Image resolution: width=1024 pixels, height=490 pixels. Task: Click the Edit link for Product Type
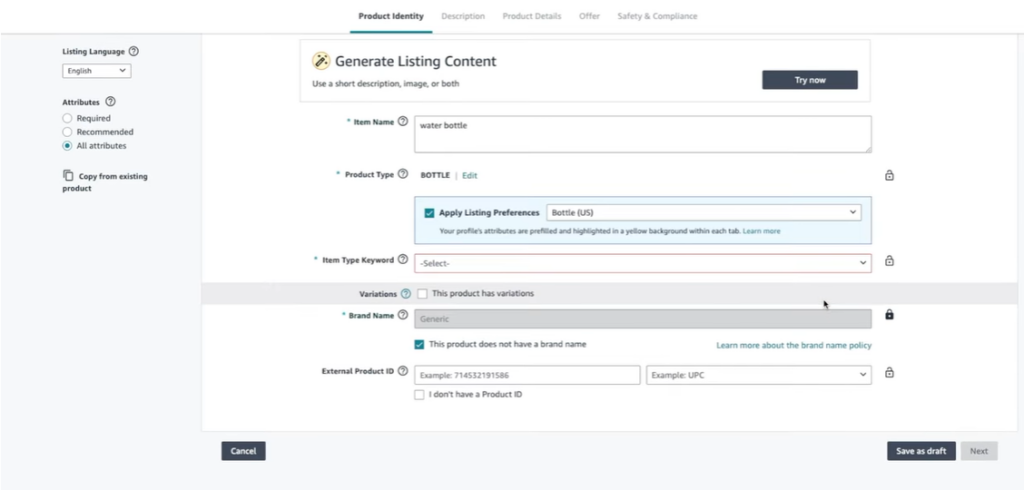[470, 176]
